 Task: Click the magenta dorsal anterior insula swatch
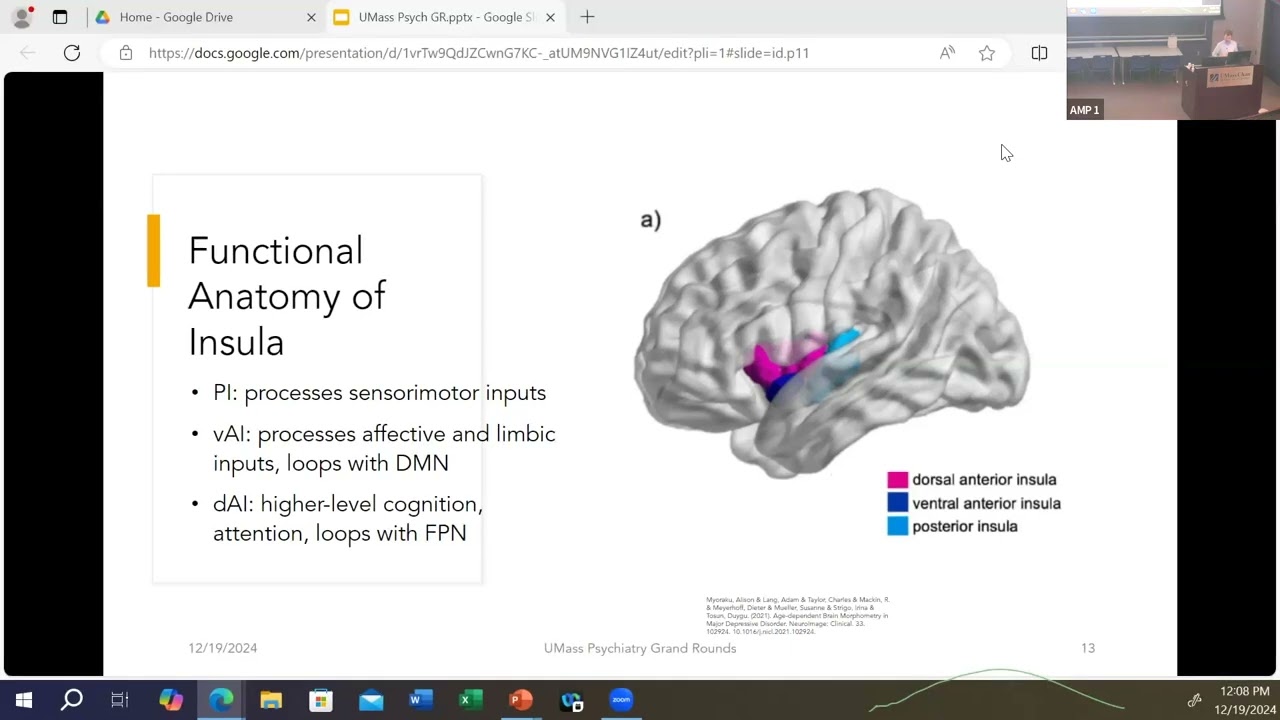897,480
